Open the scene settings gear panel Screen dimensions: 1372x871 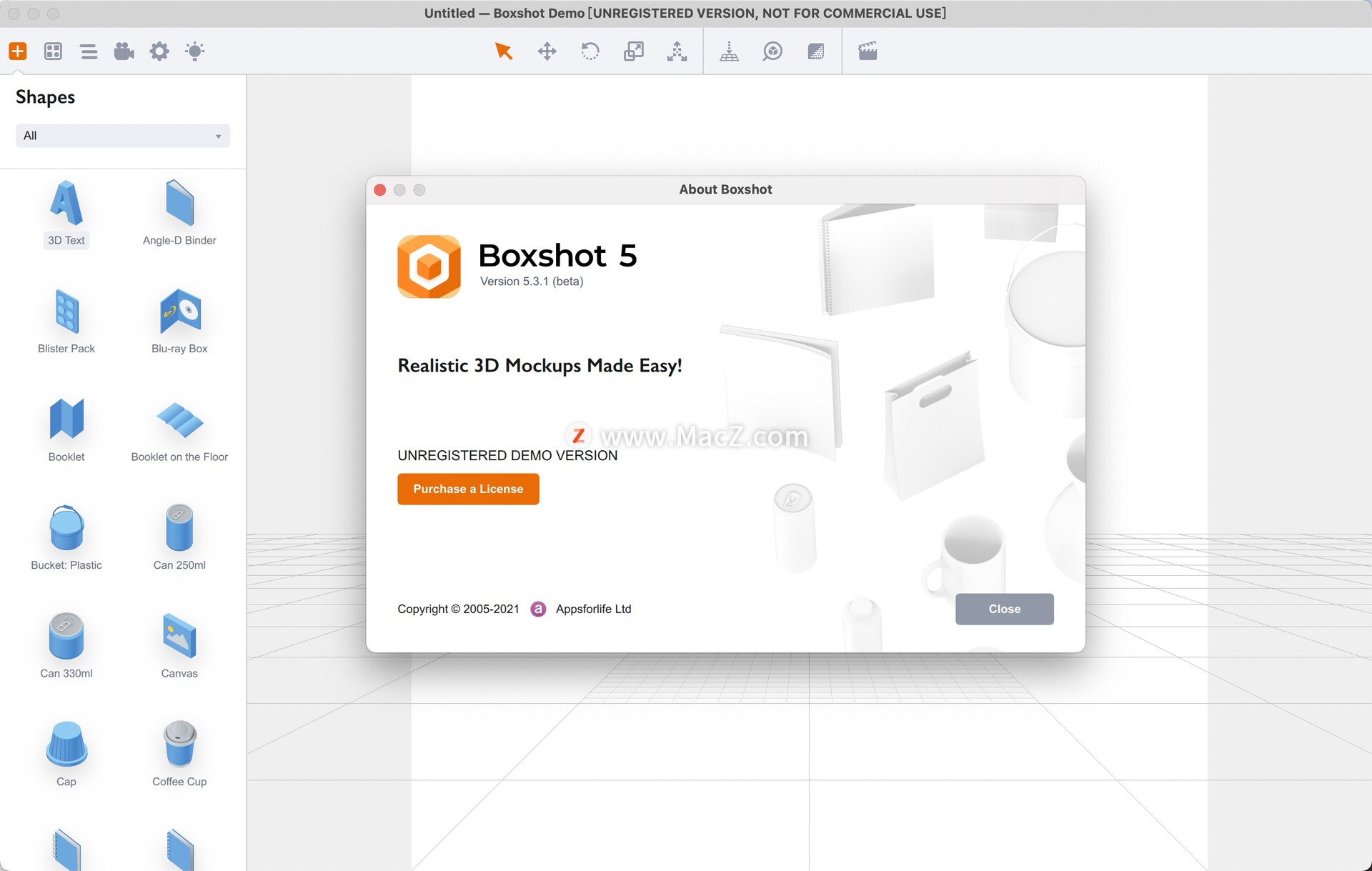click(159, 51)
